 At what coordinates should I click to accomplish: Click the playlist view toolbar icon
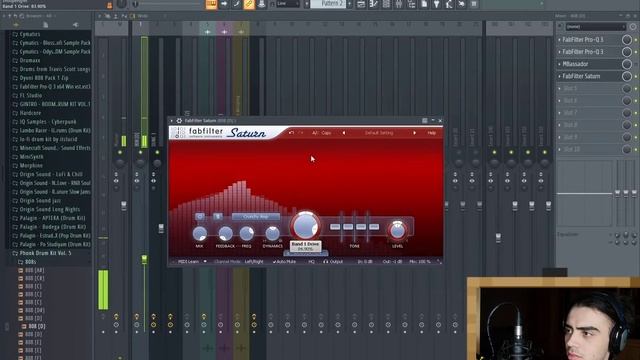tap(361, 4)
